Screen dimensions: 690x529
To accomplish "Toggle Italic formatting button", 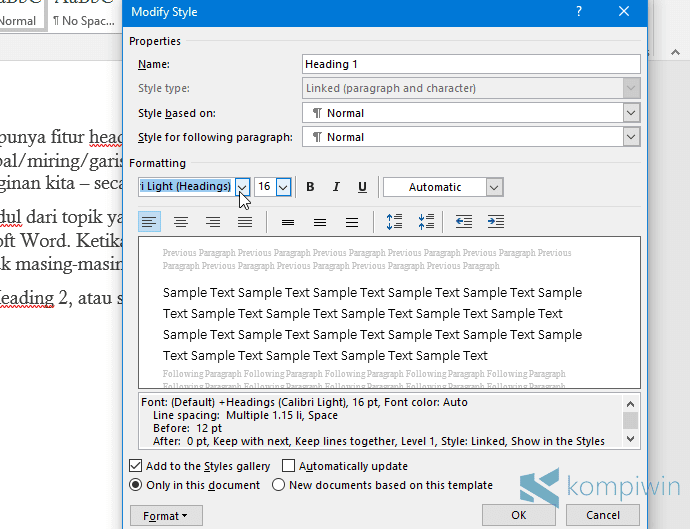I will pyautogui.click(x=336, y=187).
